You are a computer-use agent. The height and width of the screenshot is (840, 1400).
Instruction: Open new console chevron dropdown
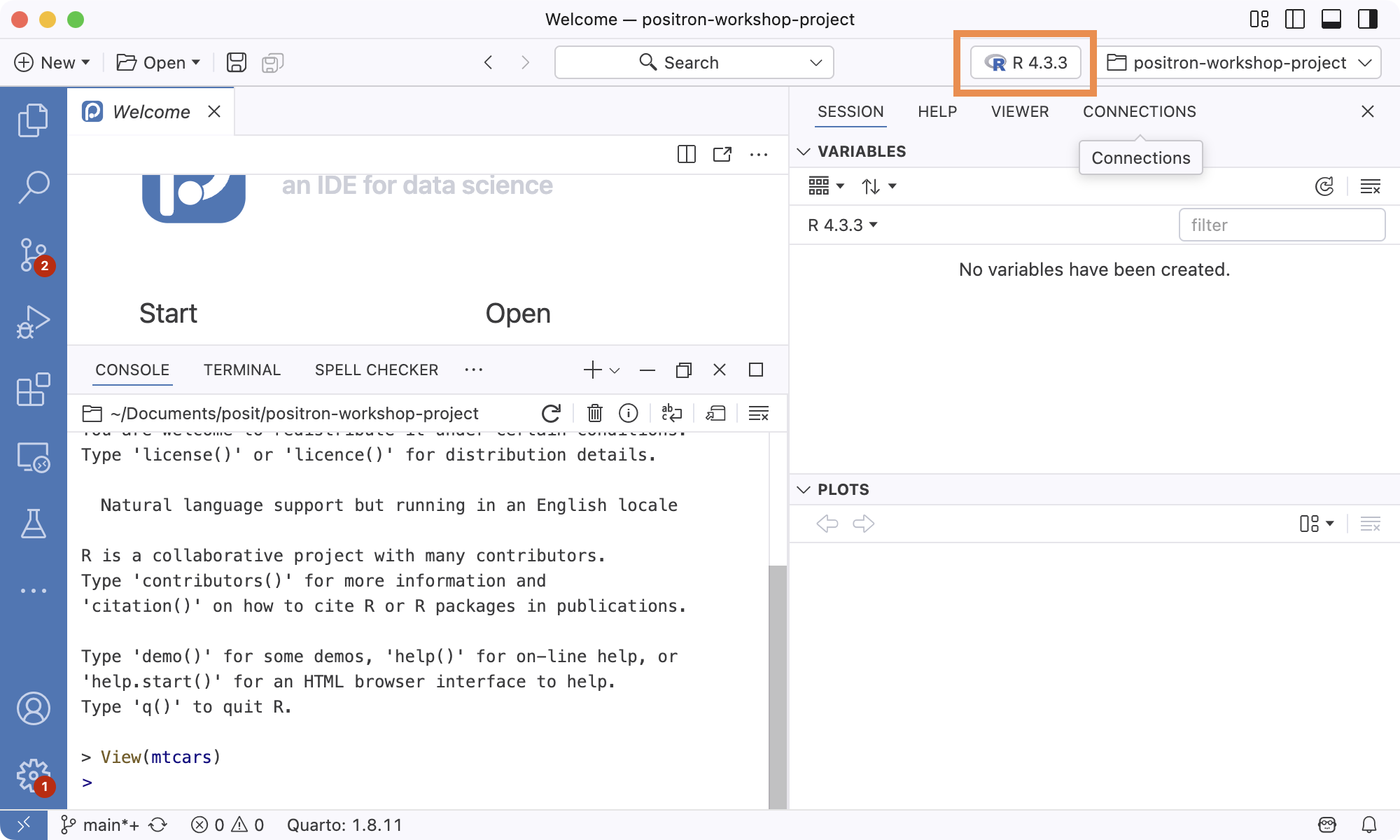(x=615, y=370)
